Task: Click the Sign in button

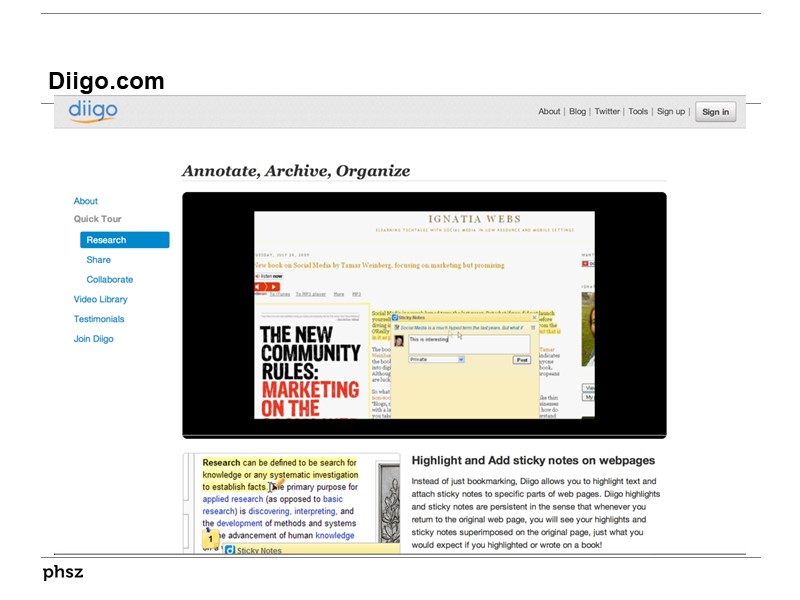Action: pyautogui.click(x=715, y=112)
